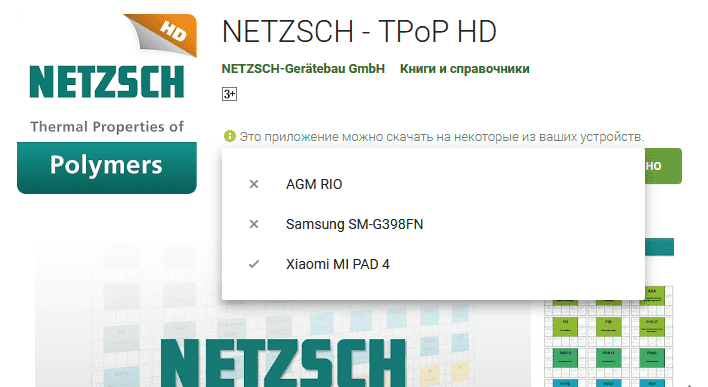Image resolution: width=708 pixels, height=387 pixels.
Task: Click the teal Polymers banner in logo
Action: 107,168
